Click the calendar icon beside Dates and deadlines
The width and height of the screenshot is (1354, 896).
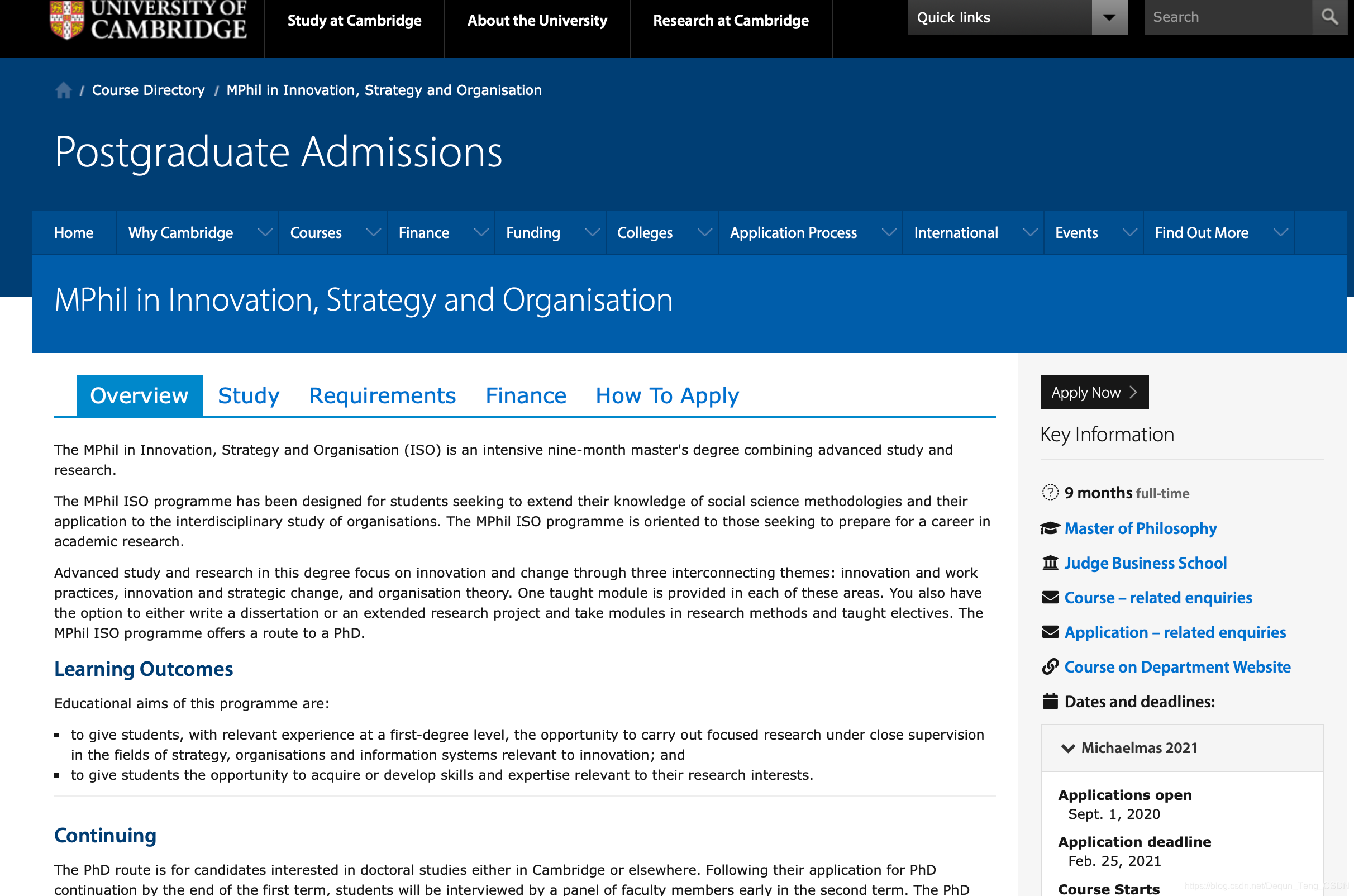(1050, 701)
